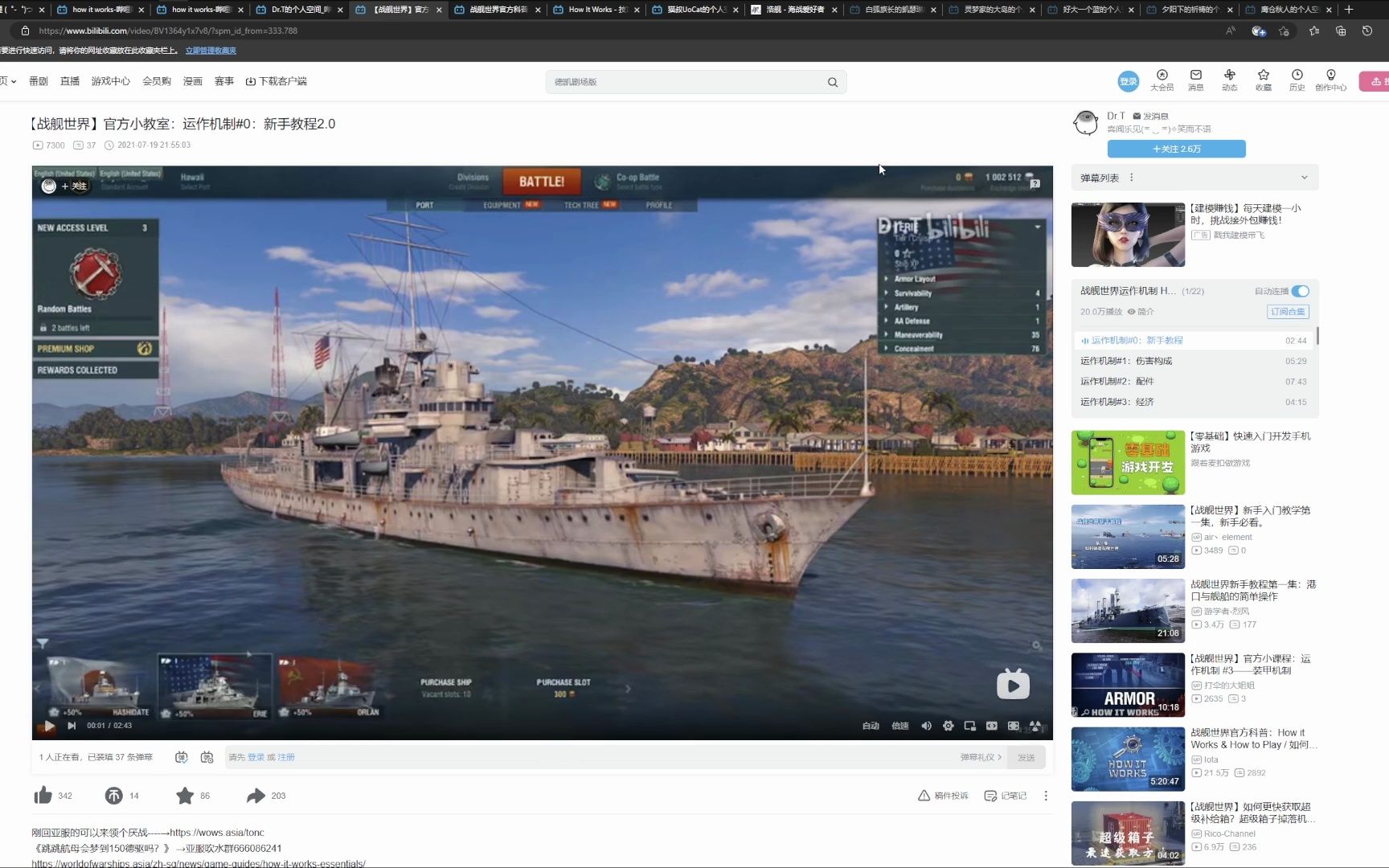Open 历史 history icon

(x=1297, y=80)
